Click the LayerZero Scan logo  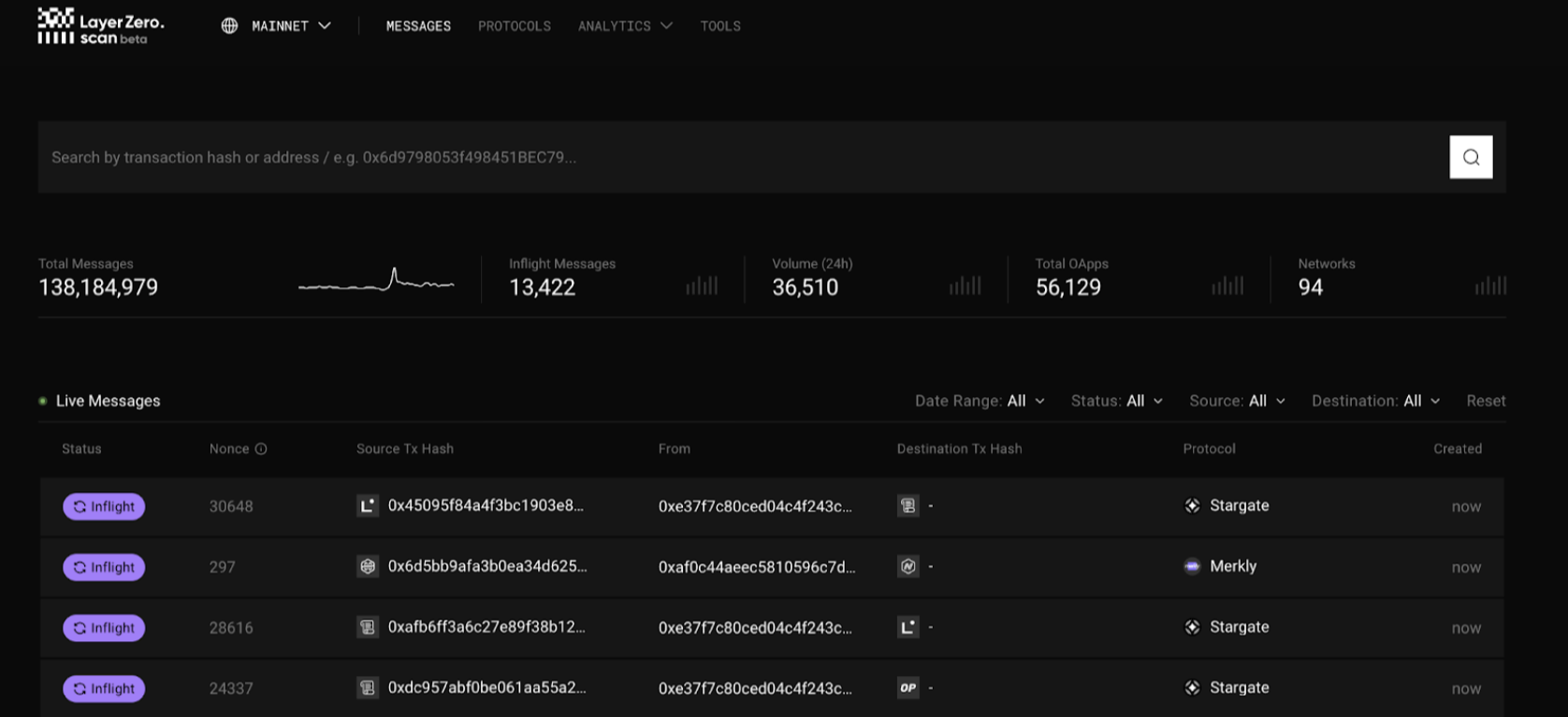pyautogui.click(x=100, y=26)
